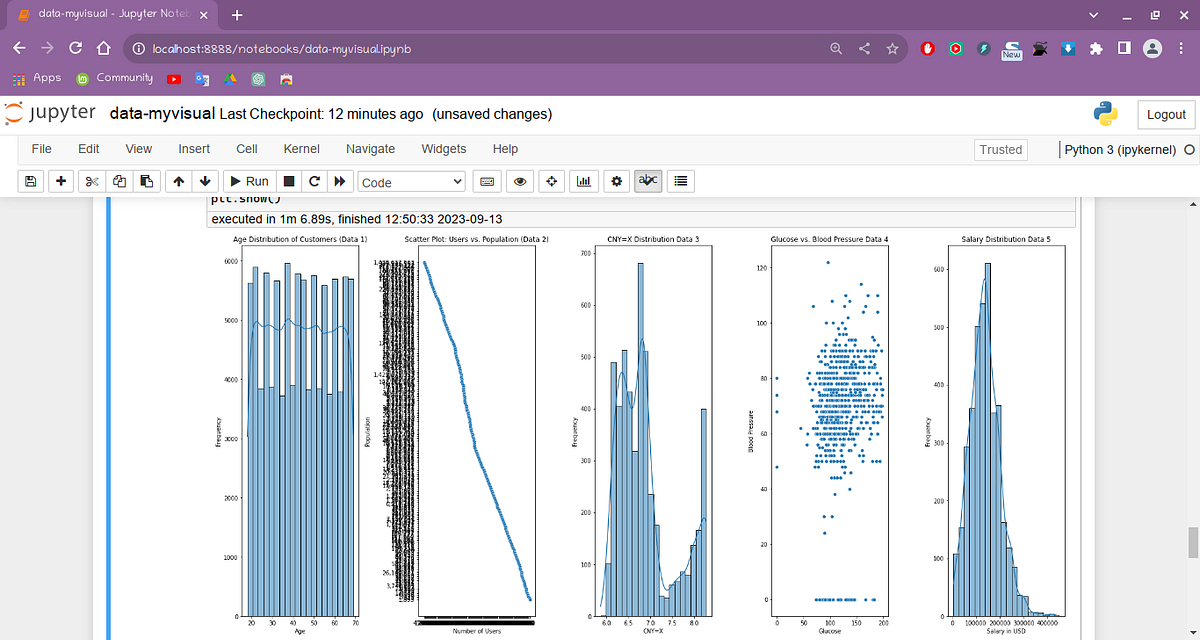The width and height of the screenshot is (1200, 640).
Task: Cut the selected cell with the scissors icon
Action: [x=92, y=181]
